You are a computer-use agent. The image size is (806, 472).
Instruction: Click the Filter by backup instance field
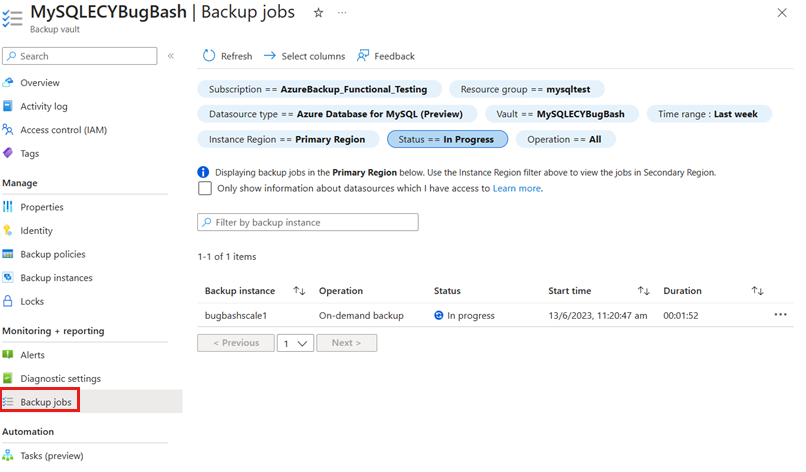(x=308, y=222)
